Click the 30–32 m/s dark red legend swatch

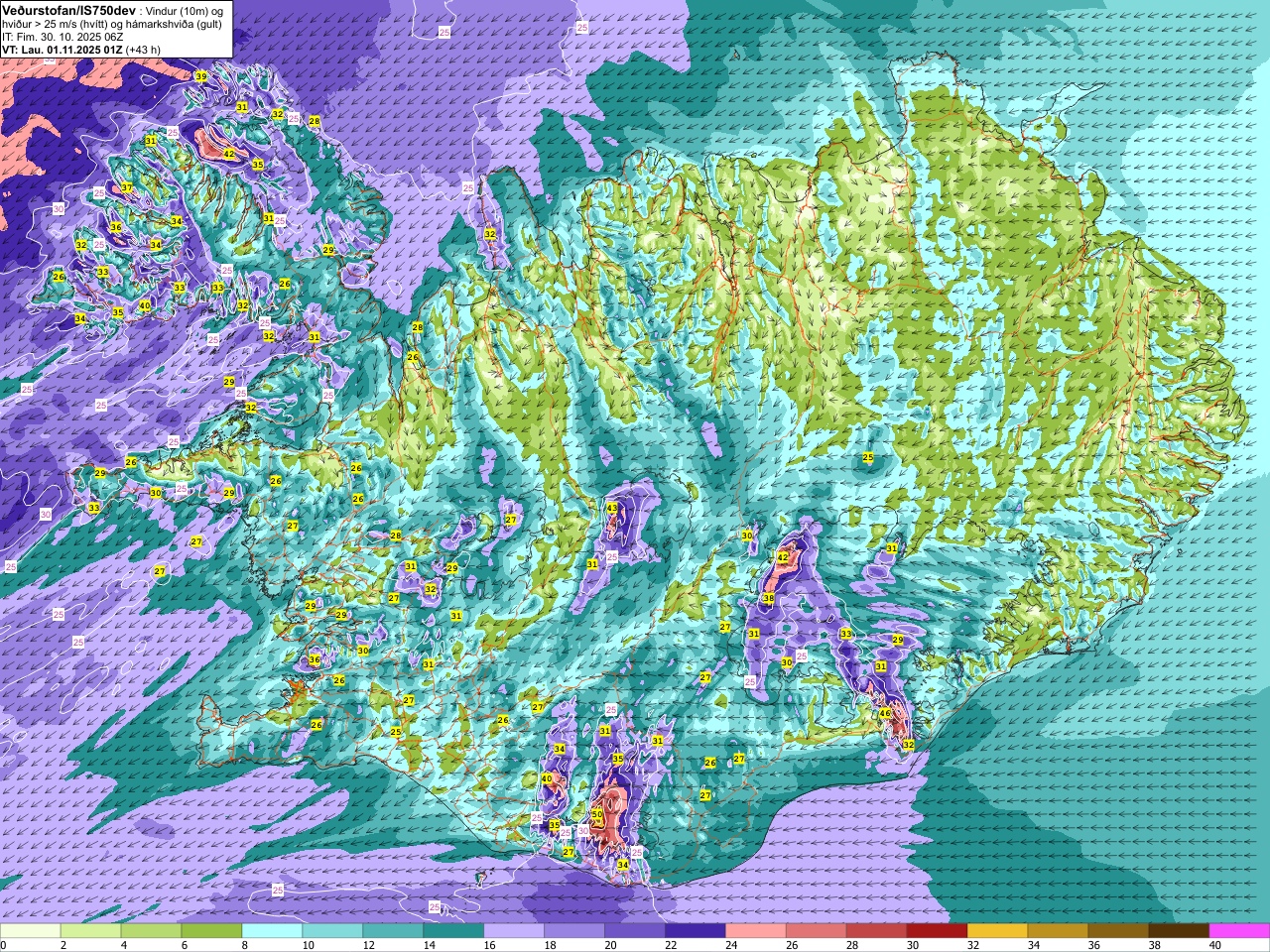(938, 931)
